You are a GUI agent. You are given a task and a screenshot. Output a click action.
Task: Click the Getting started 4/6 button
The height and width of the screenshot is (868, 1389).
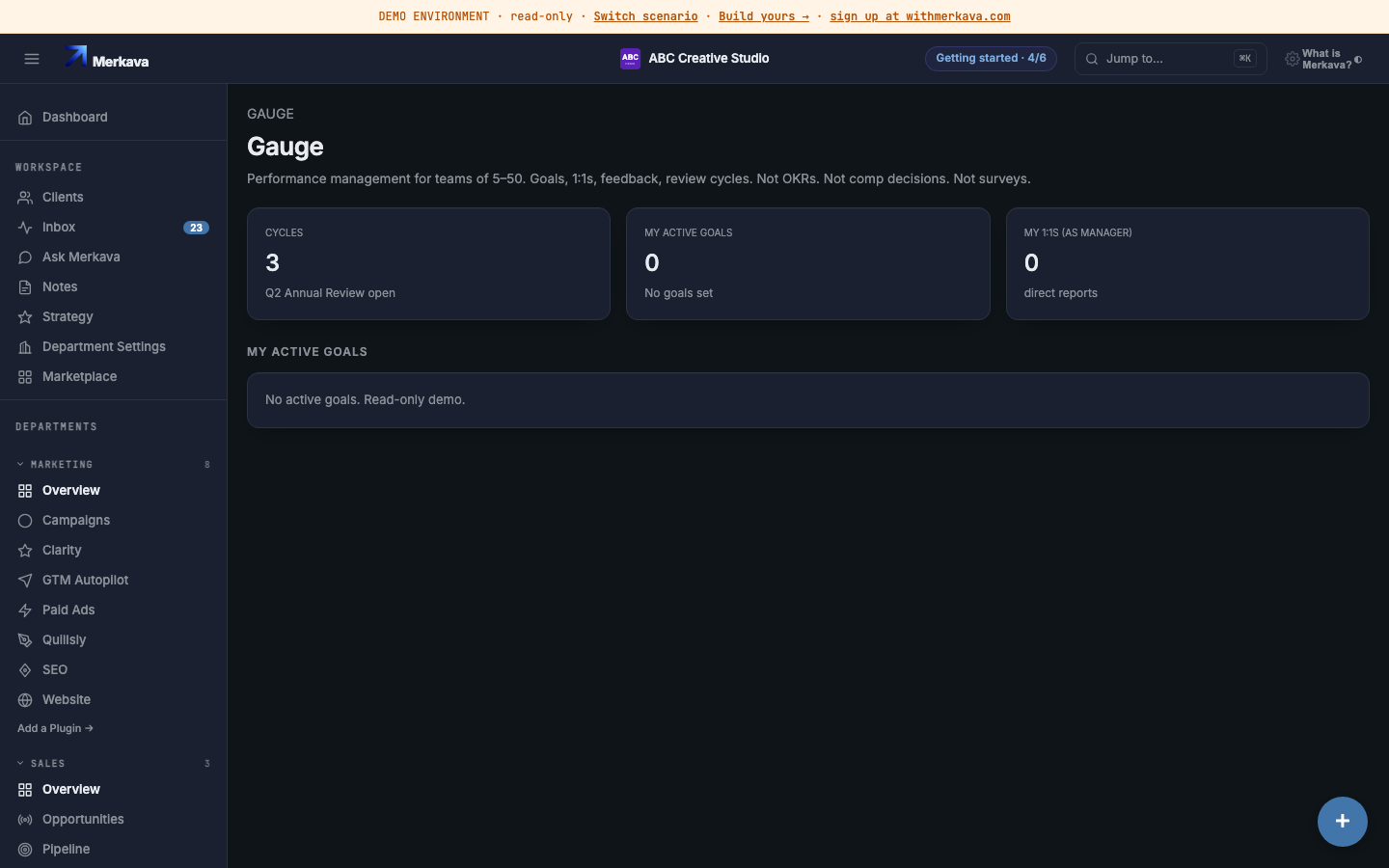point(991,59)
